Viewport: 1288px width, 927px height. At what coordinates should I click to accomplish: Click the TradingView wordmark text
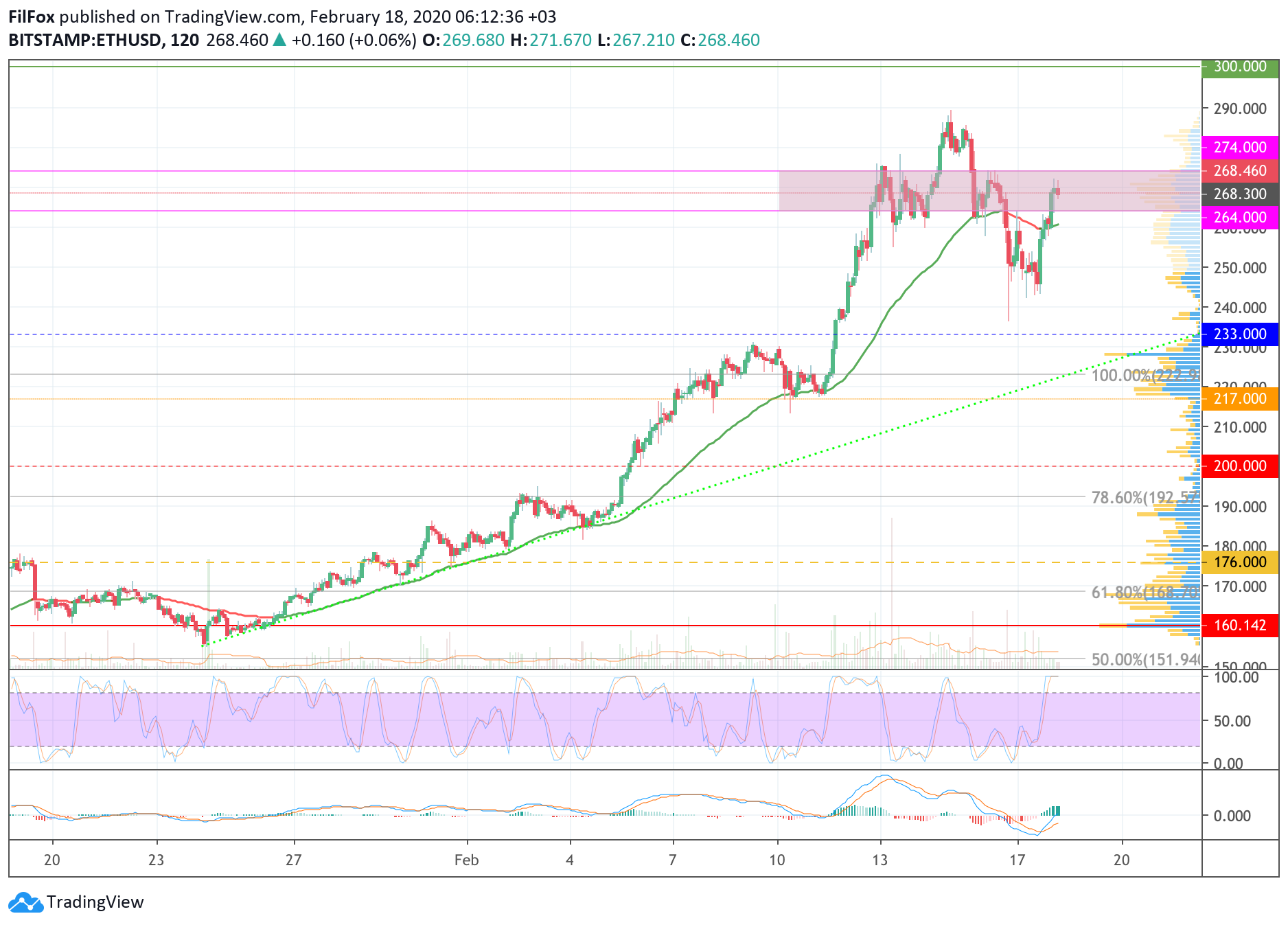coord(95,902)
